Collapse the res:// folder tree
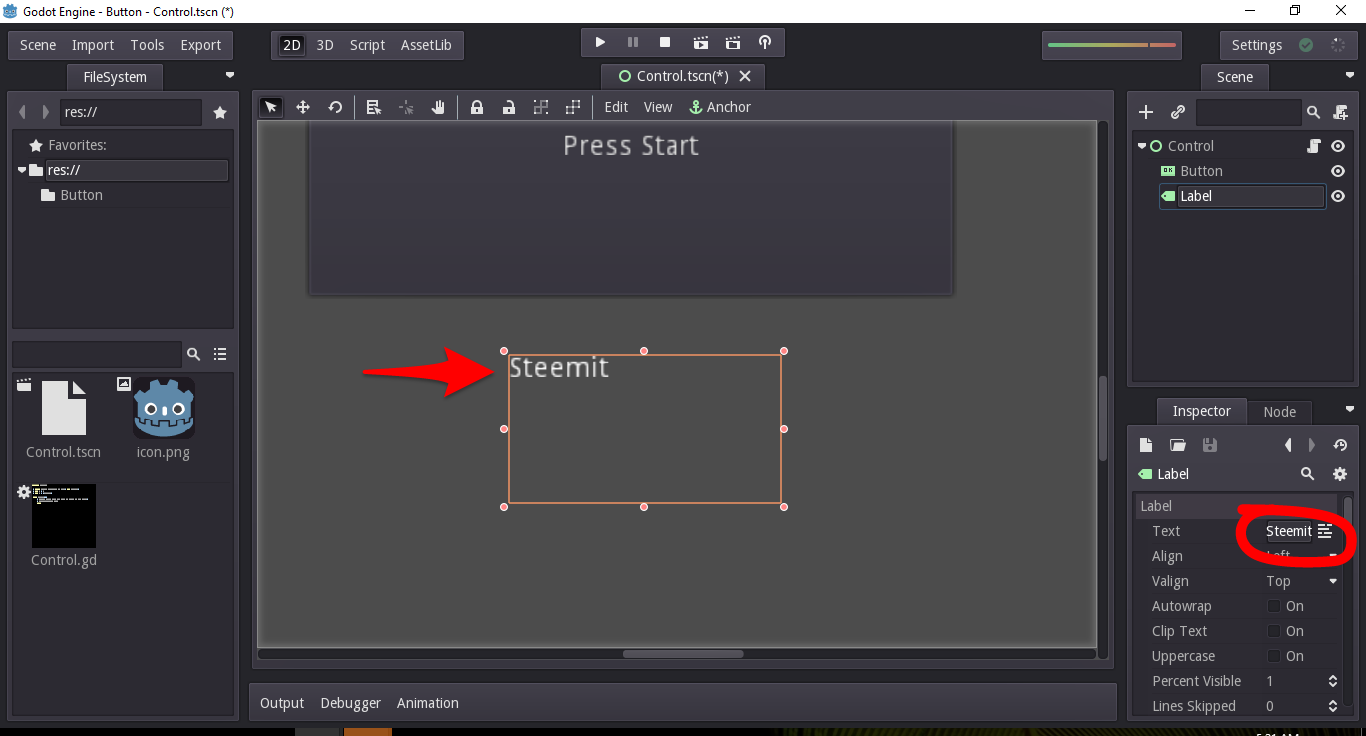Image resolution: width=1366 pixels, height=736 pixels. pos(22,170)
